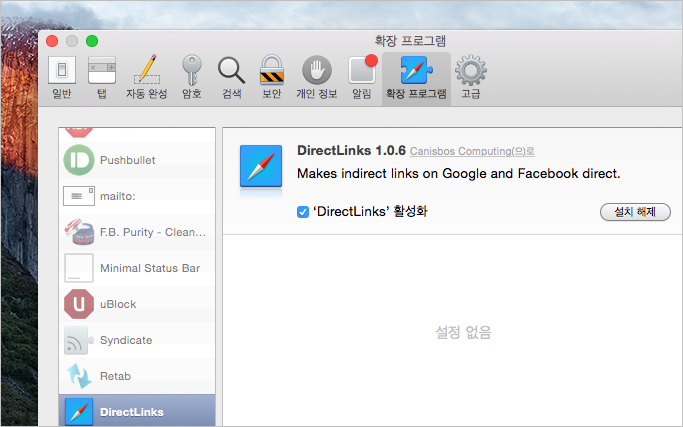Open the 알림 (Notifications) pane
683x427 pixels.
[362, 78]
